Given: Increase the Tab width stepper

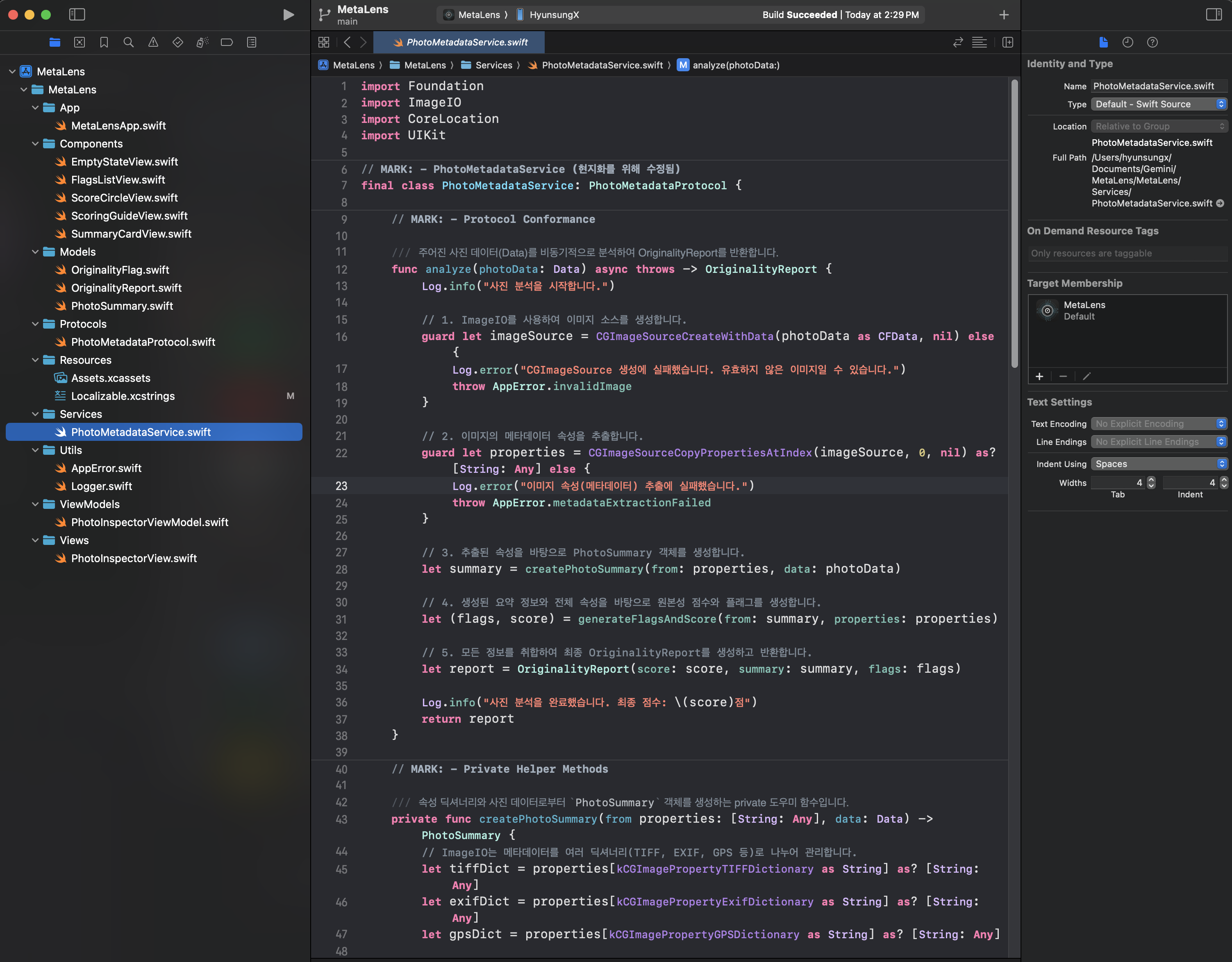Looking at the screenshot, I should [1151, 479].
